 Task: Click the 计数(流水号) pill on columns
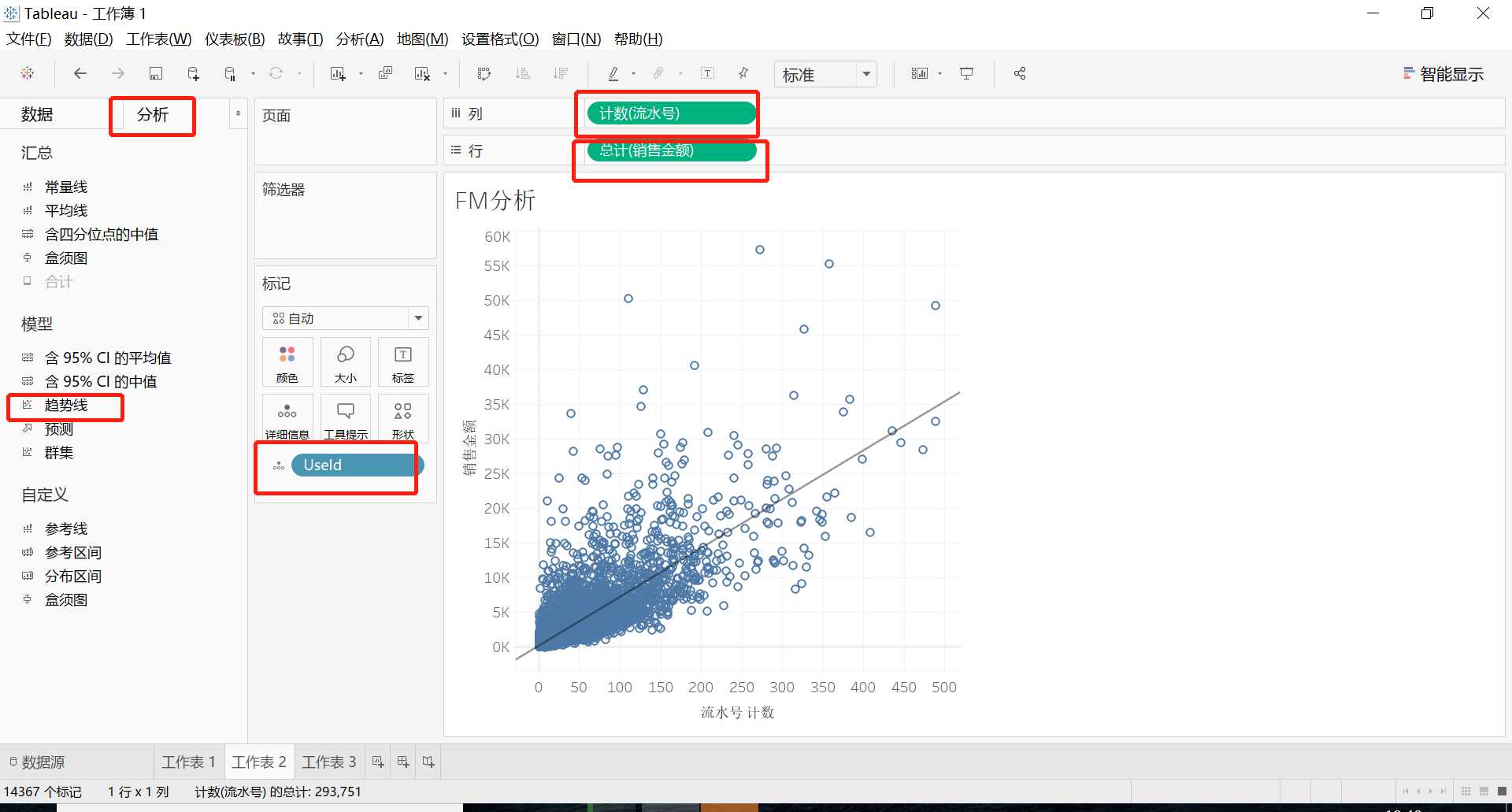671,113
